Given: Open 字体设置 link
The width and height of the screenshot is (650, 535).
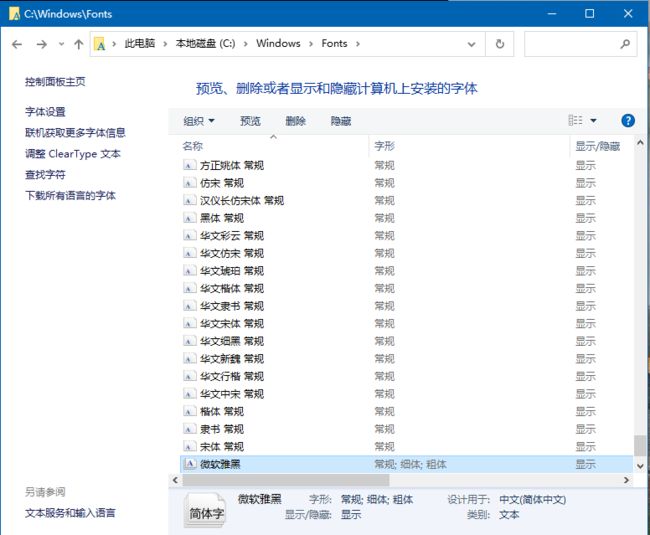Looking at the screenshot, I should (45, 112).
